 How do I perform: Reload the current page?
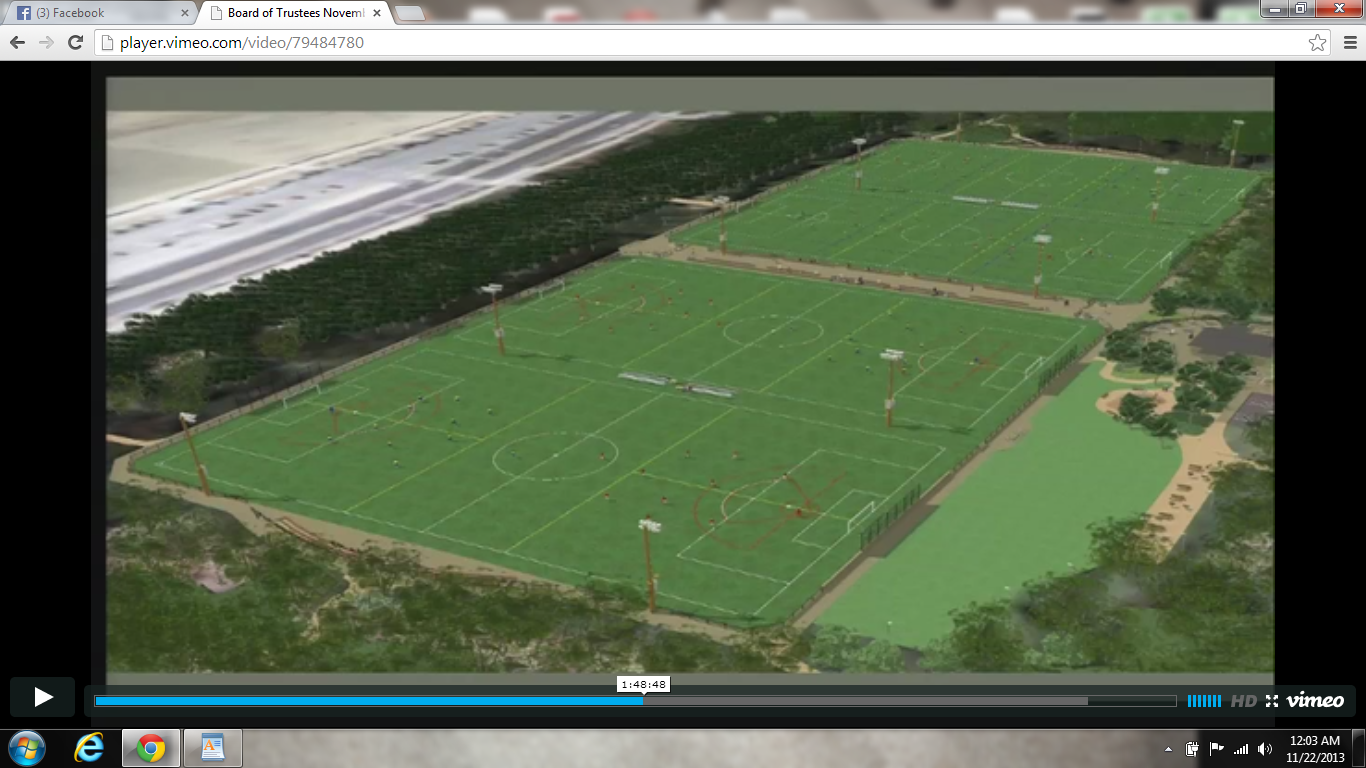[x=75, y=42]
